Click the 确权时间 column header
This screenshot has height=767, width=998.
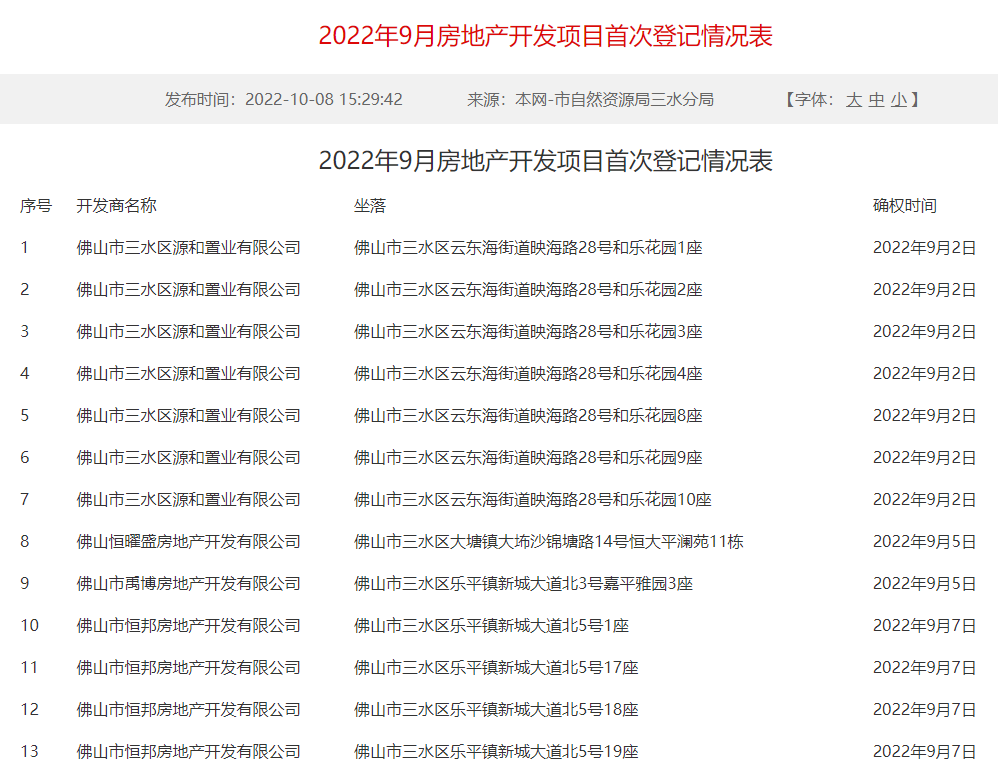click(x=904, y=206)
